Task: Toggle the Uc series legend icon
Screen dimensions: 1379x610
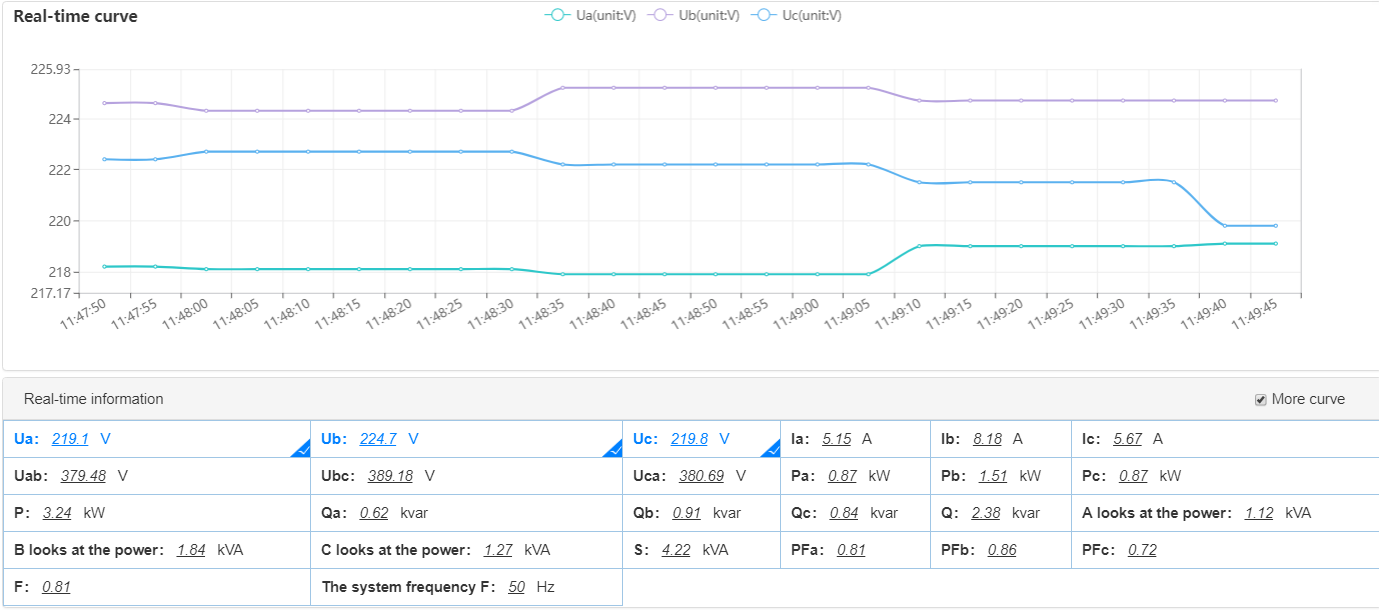Action: coord(767,16)
